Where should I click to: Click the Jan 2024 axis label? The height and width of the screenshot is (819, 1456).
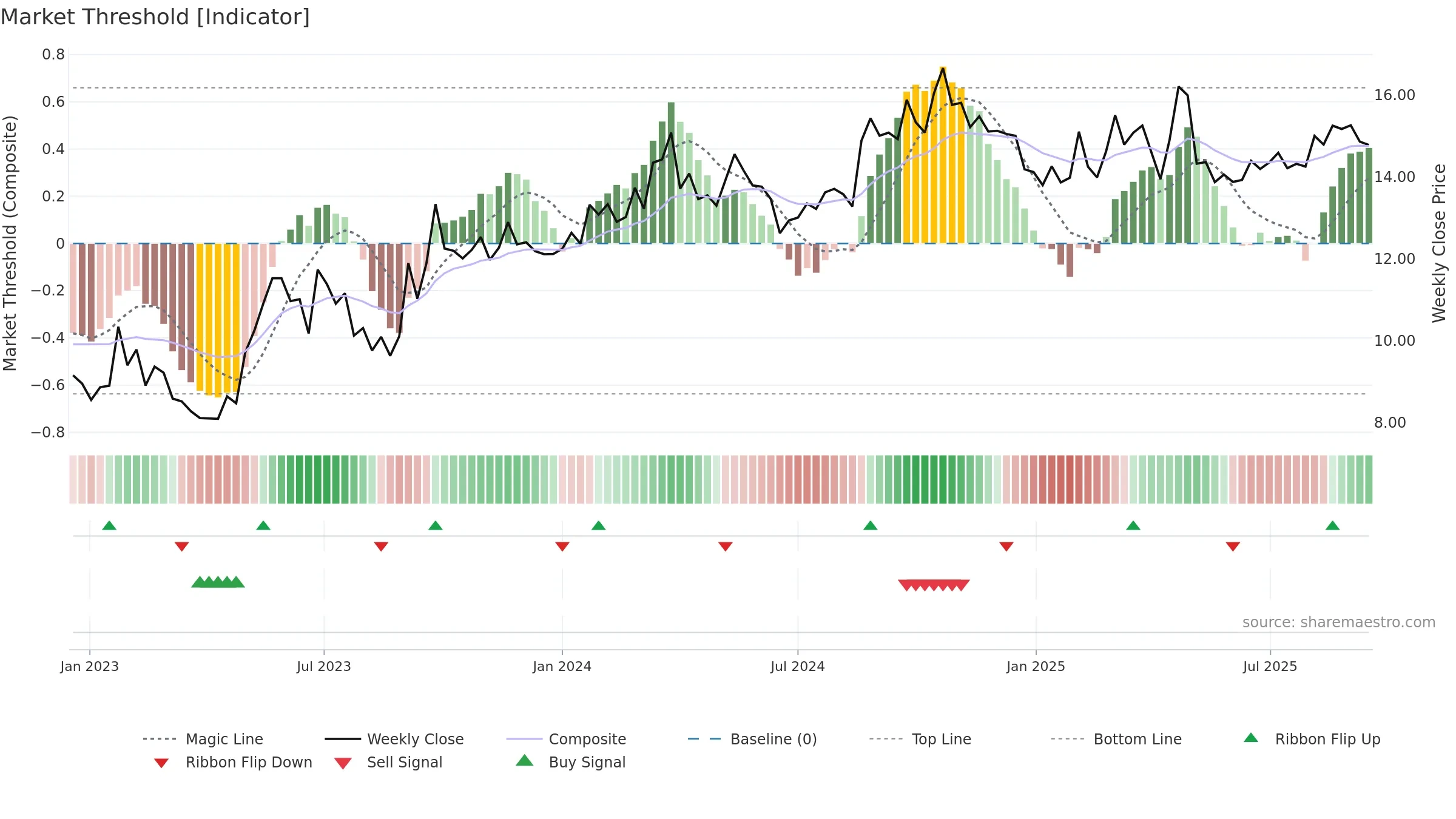pyautogui.click(x=562, y=666)
